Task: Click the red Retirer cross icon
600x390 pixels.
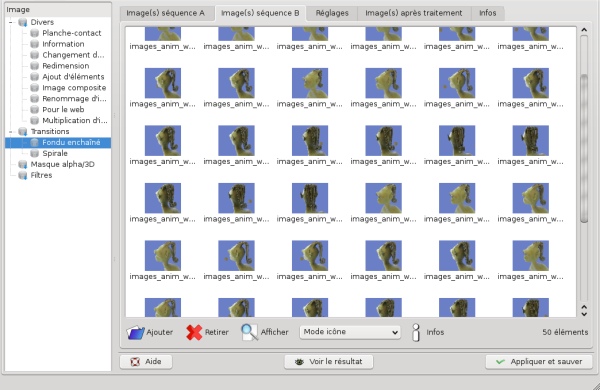Action: coord(194,332)
